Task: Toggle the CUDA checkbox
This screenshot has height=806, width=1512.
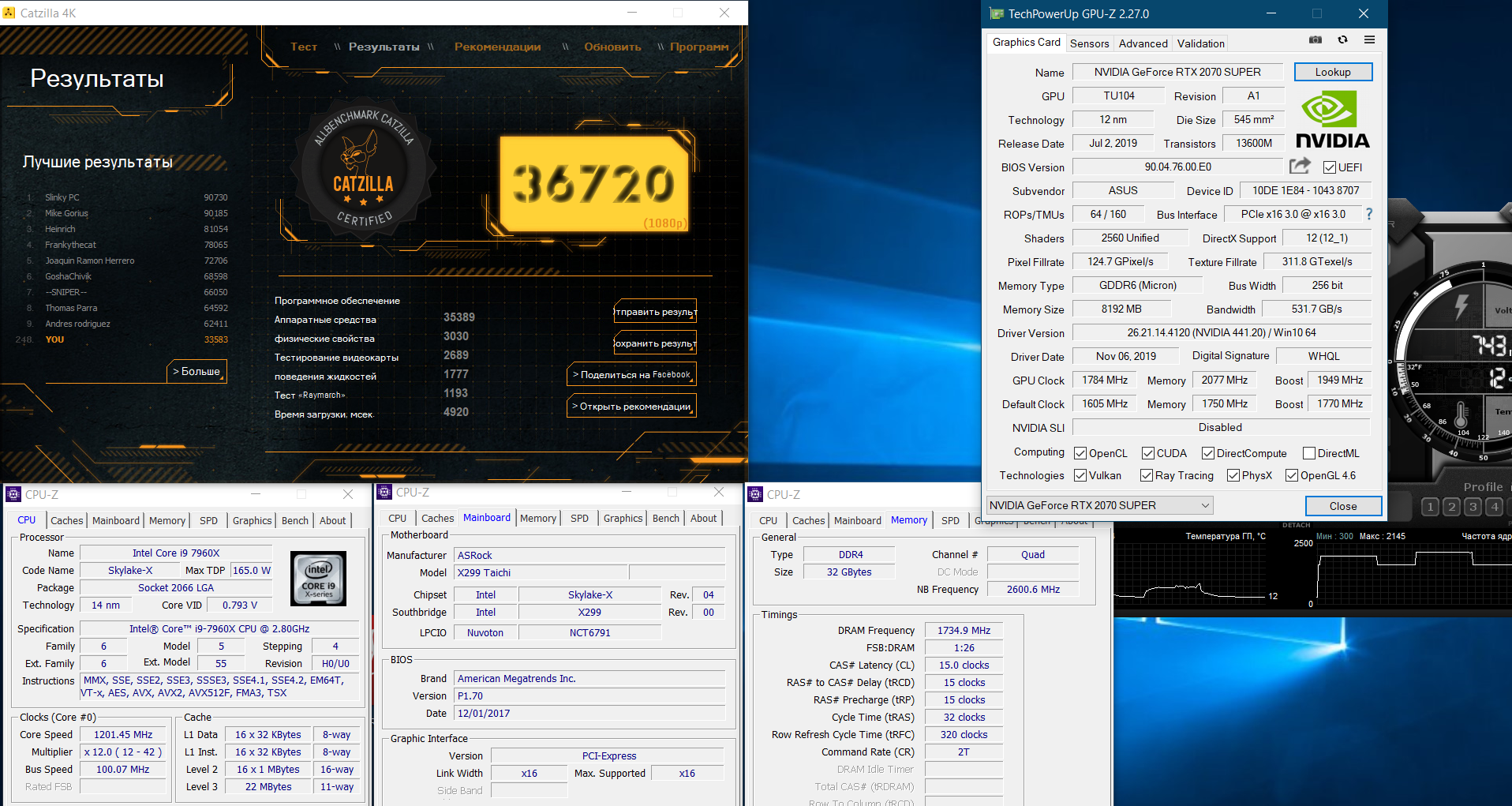Action: pyautogui.click(x=1148, y=453)
